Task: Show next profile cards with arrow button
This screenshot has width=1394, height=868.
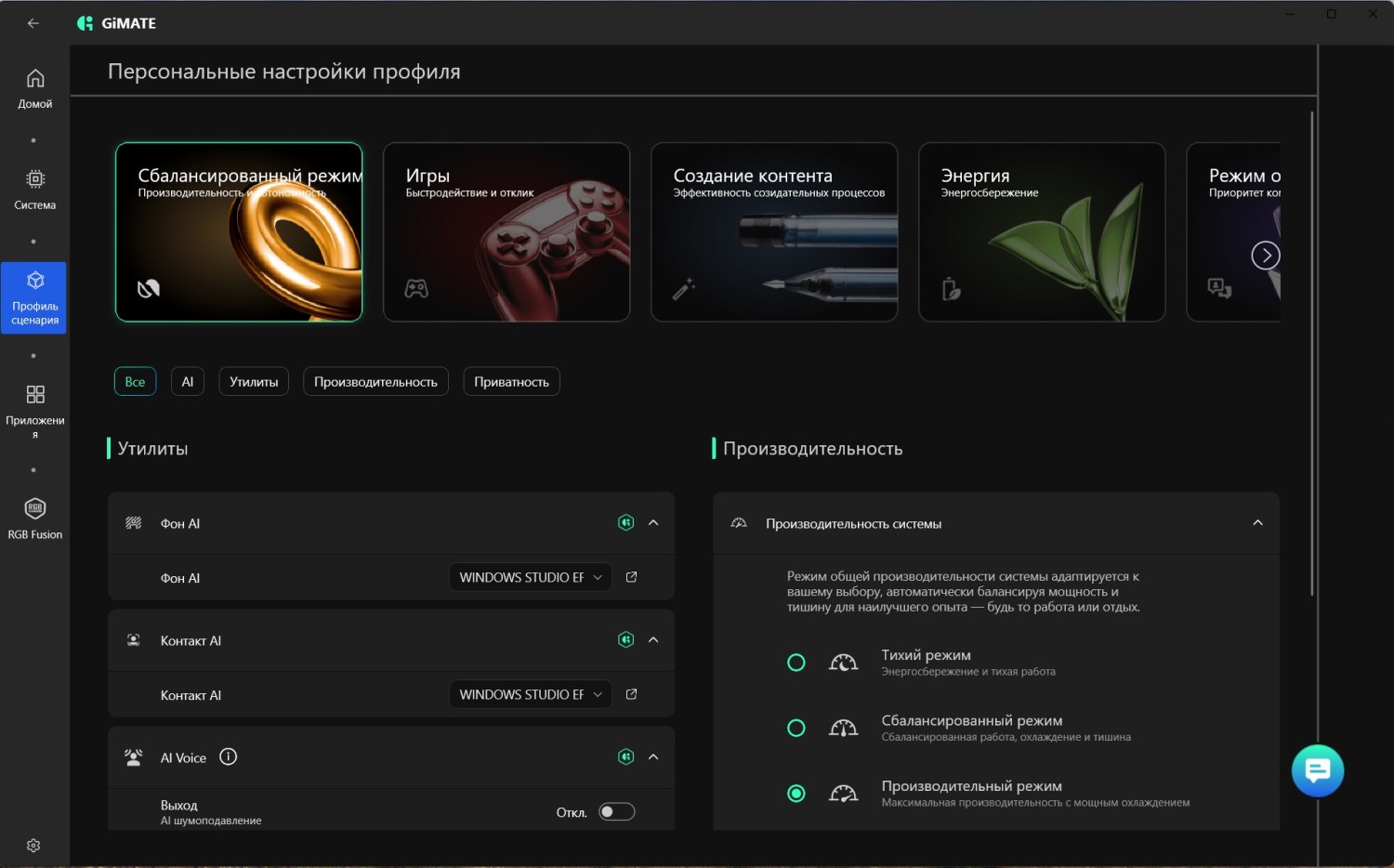Action: click(x=1266, y=256)
